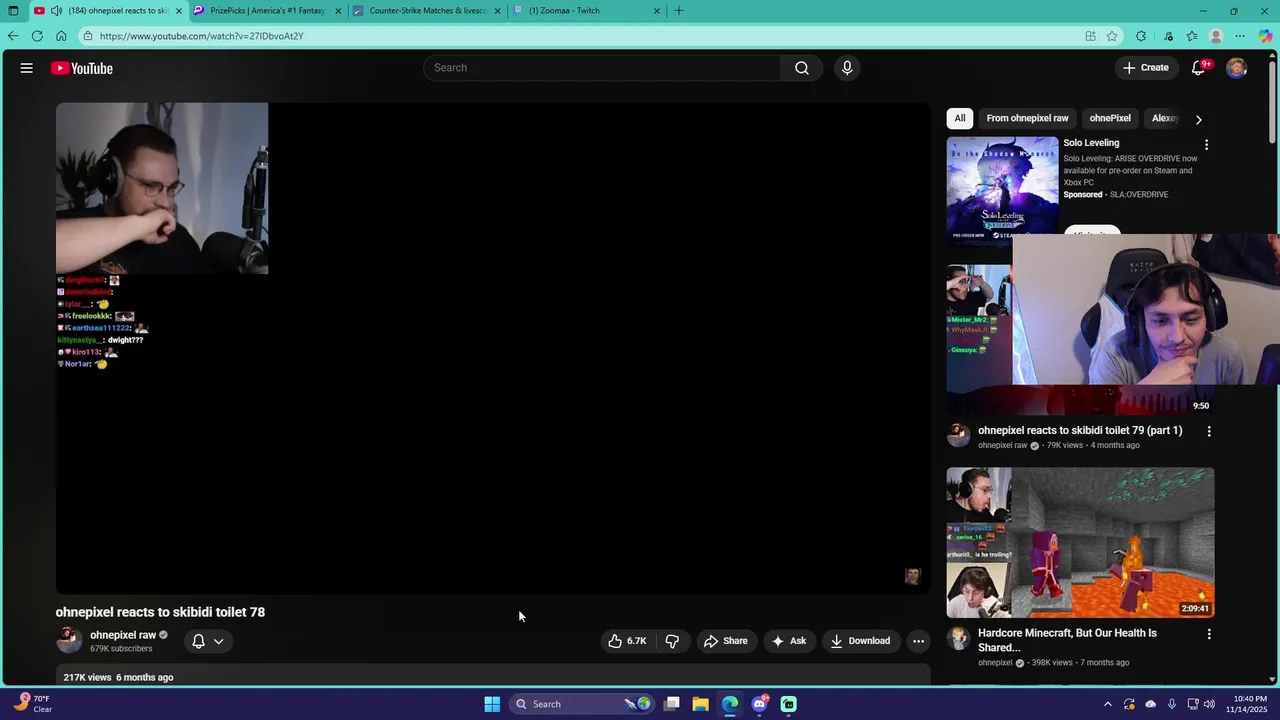Open the ohnepixel raw channel name
The height and width of the screenshot is (720, 1280).
click(123, 635)
